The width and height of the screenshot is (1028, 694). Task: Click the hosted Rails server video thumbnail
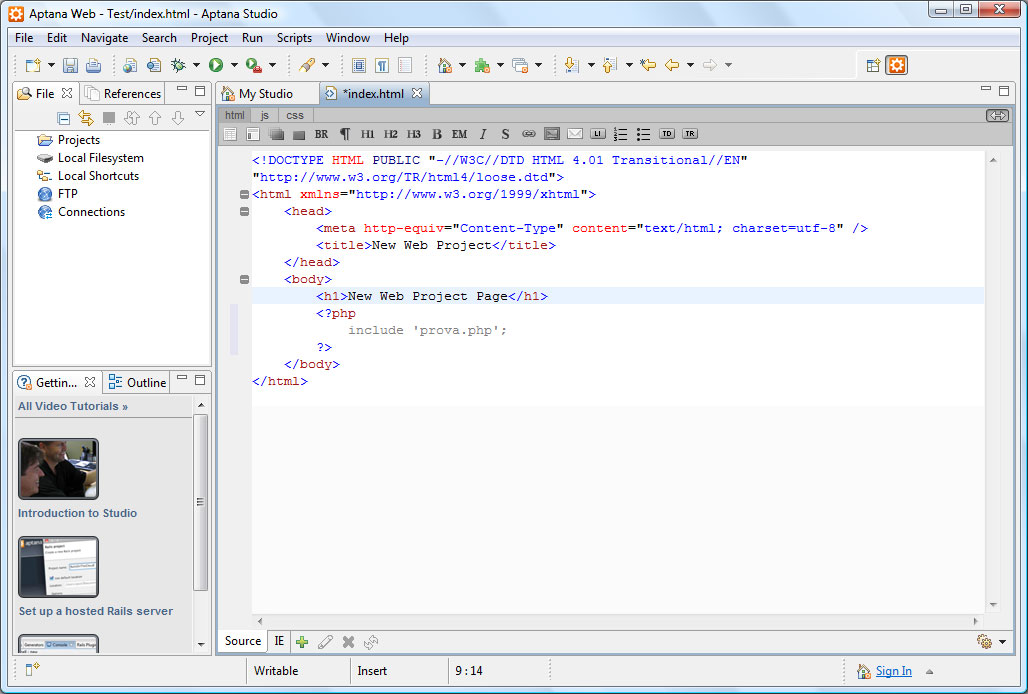click(58, 567)
